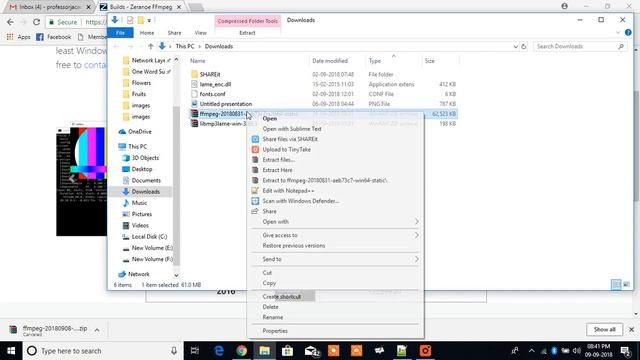Choose Scan with Windows Defender
Screen dimensions: 640x360
click(301, 201)
